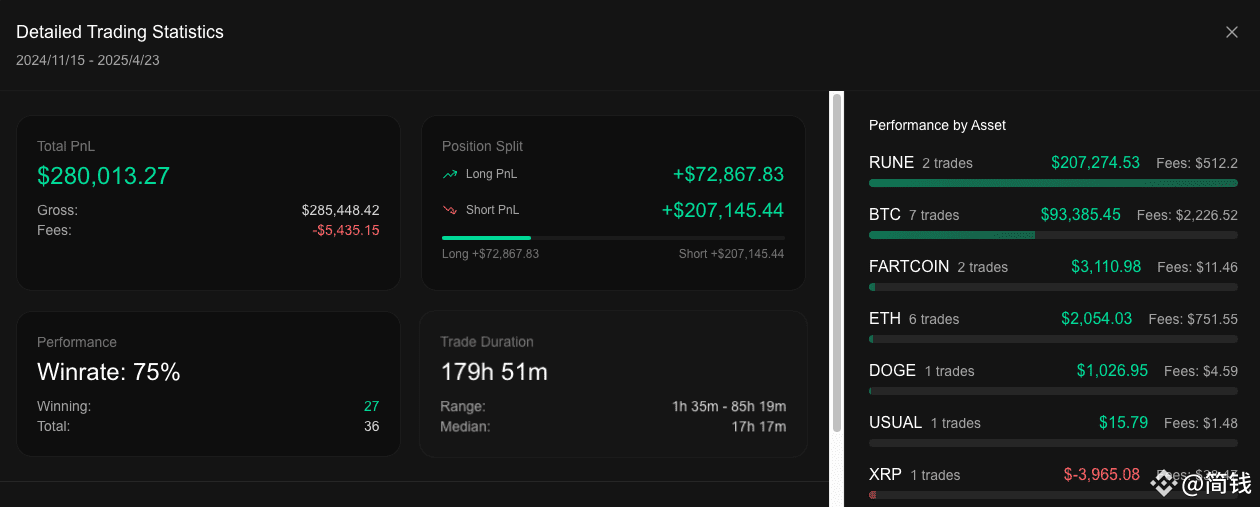The image size is (1260, 507).
Task: Click the Total PnL card heading
Action: tap(66, 146)
